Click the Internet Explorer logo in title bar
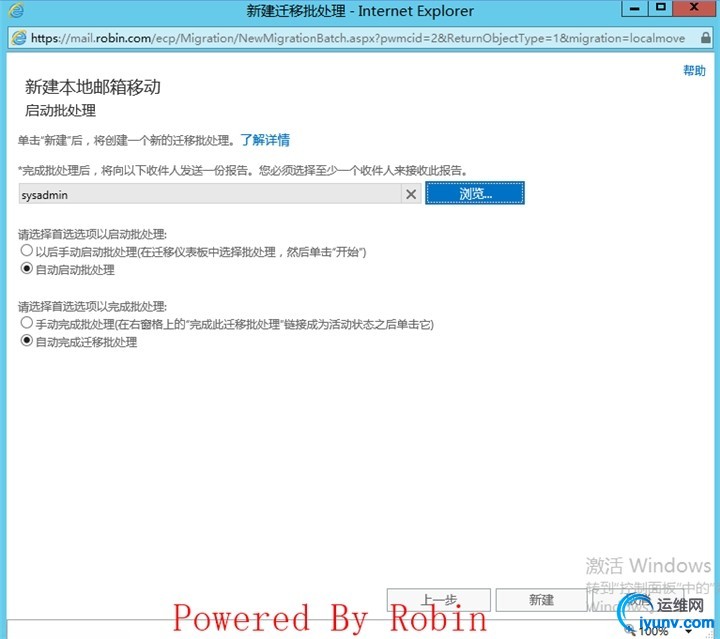 pyautogui.click(x=16, y=10)
